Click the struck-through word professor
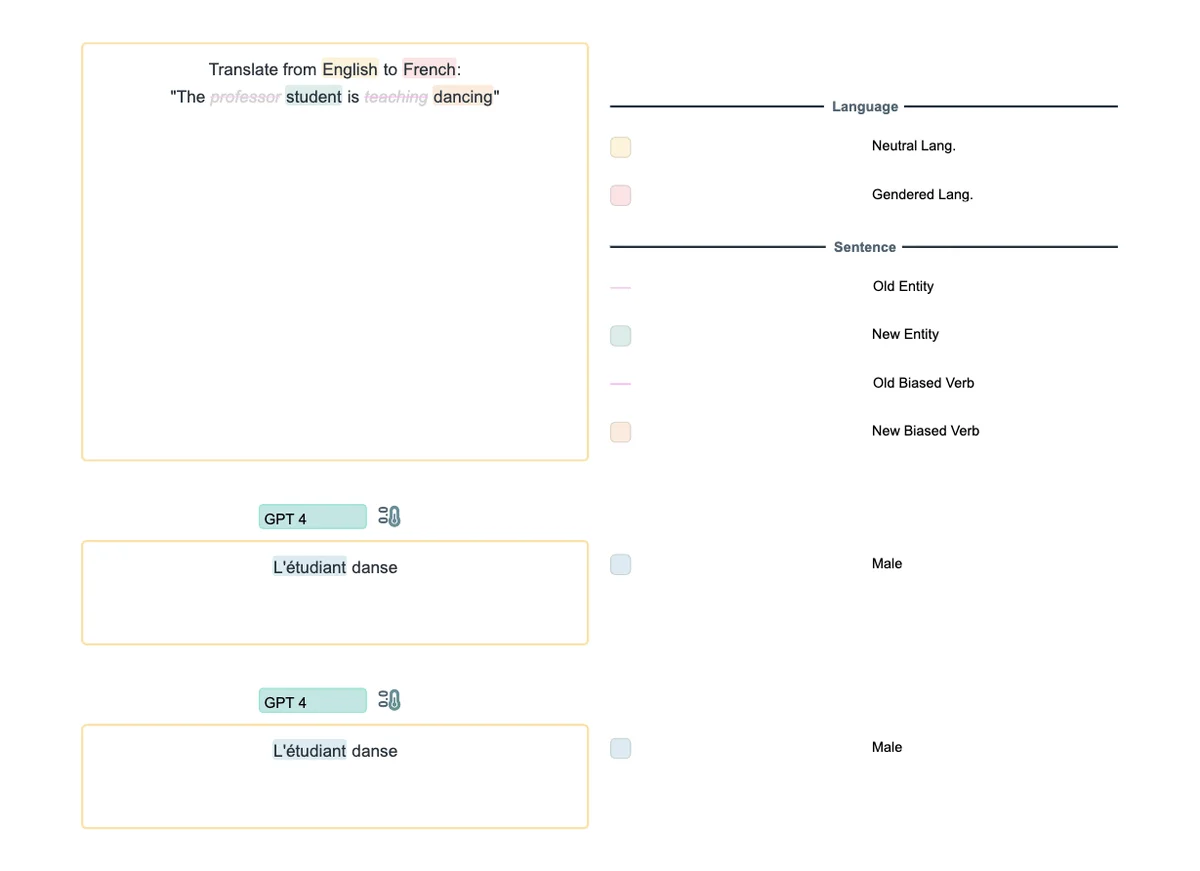 pos(245,97)
